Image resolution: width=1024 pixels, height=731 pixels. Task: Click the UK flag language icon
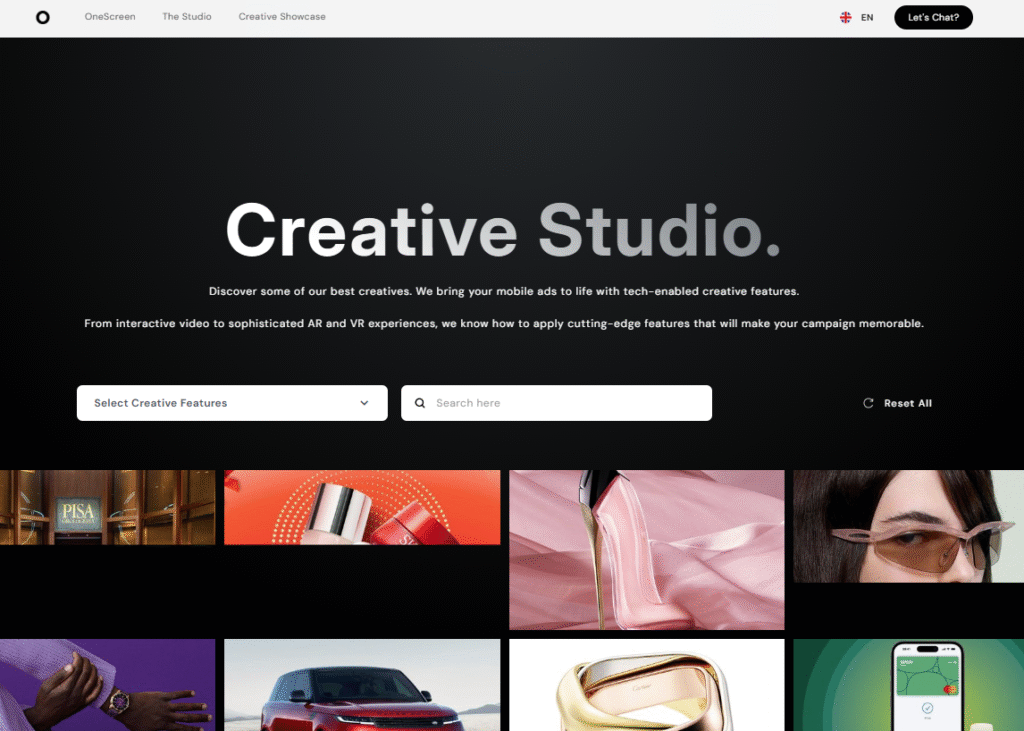845,18
